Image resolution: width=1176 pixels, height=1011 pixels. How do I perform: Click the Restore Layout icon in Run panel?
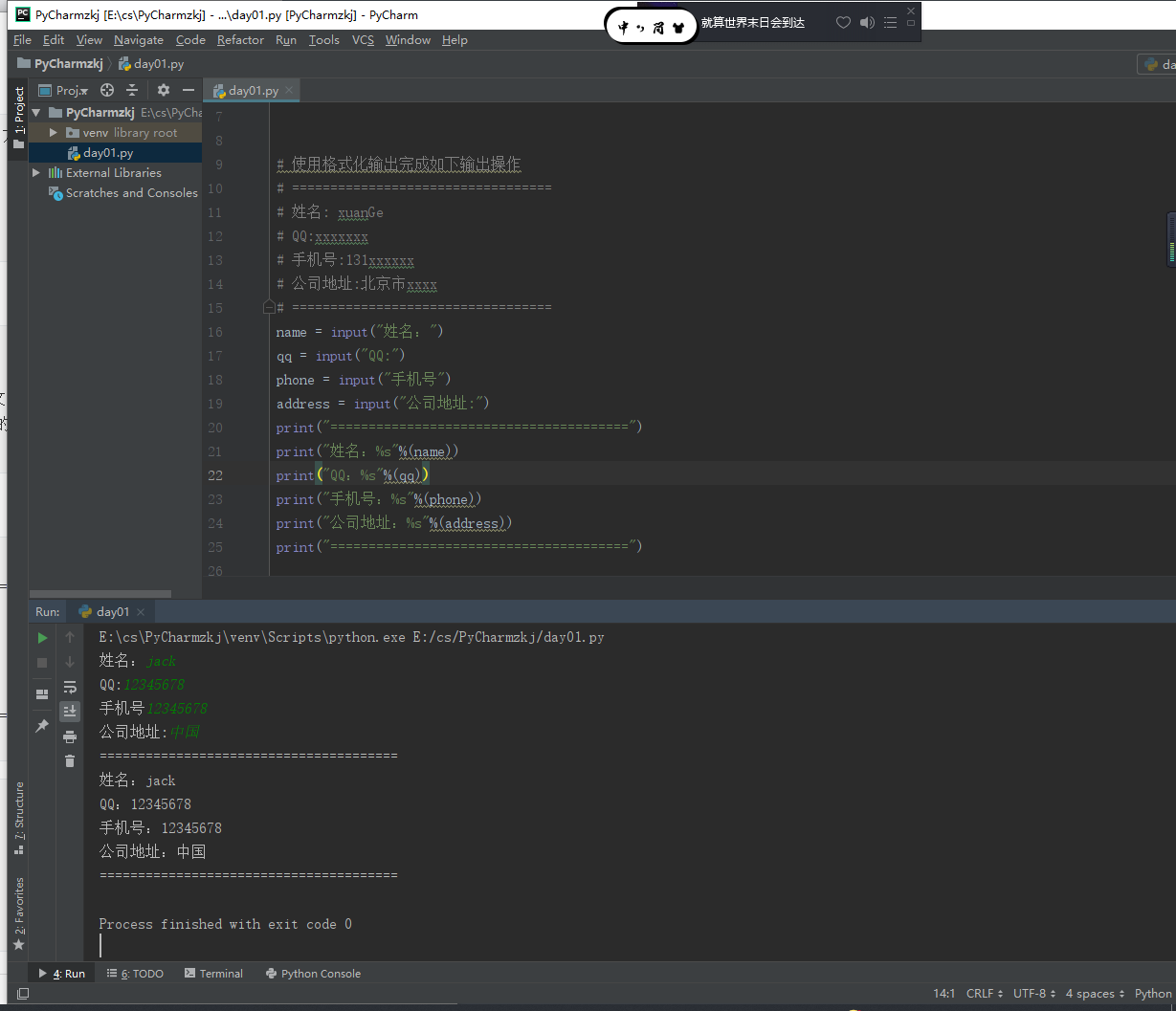point(42,694)
